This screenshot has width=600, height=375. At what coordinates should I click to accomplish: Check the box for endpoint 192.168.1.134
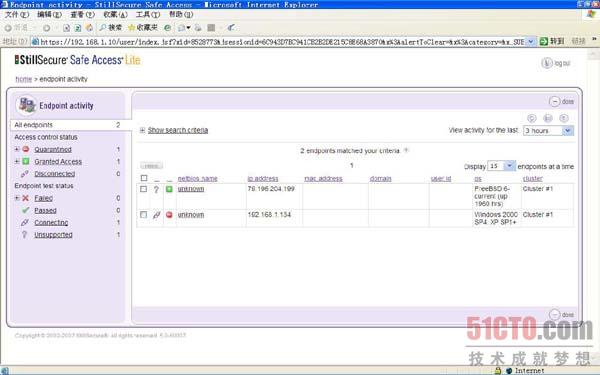(x=143, y=215)
